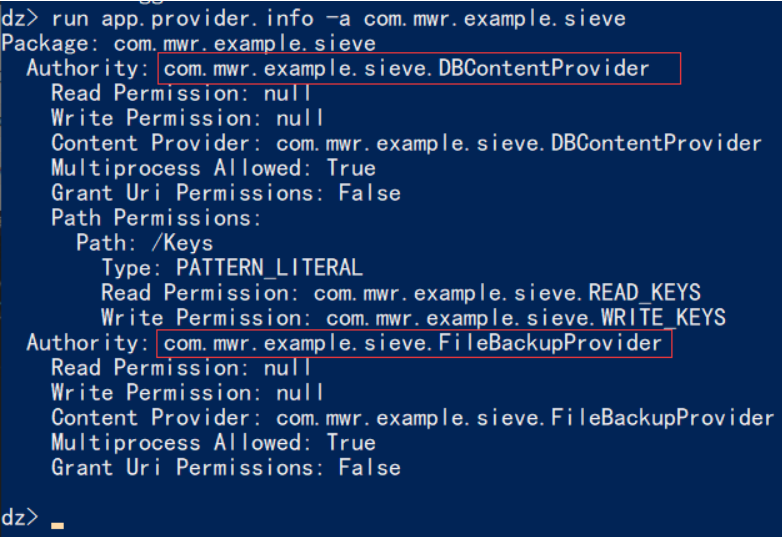The width and height of the screenshot is (782, 537).
Task: Click the Path Permissions: heading
Action: click(x=156, y=218)
